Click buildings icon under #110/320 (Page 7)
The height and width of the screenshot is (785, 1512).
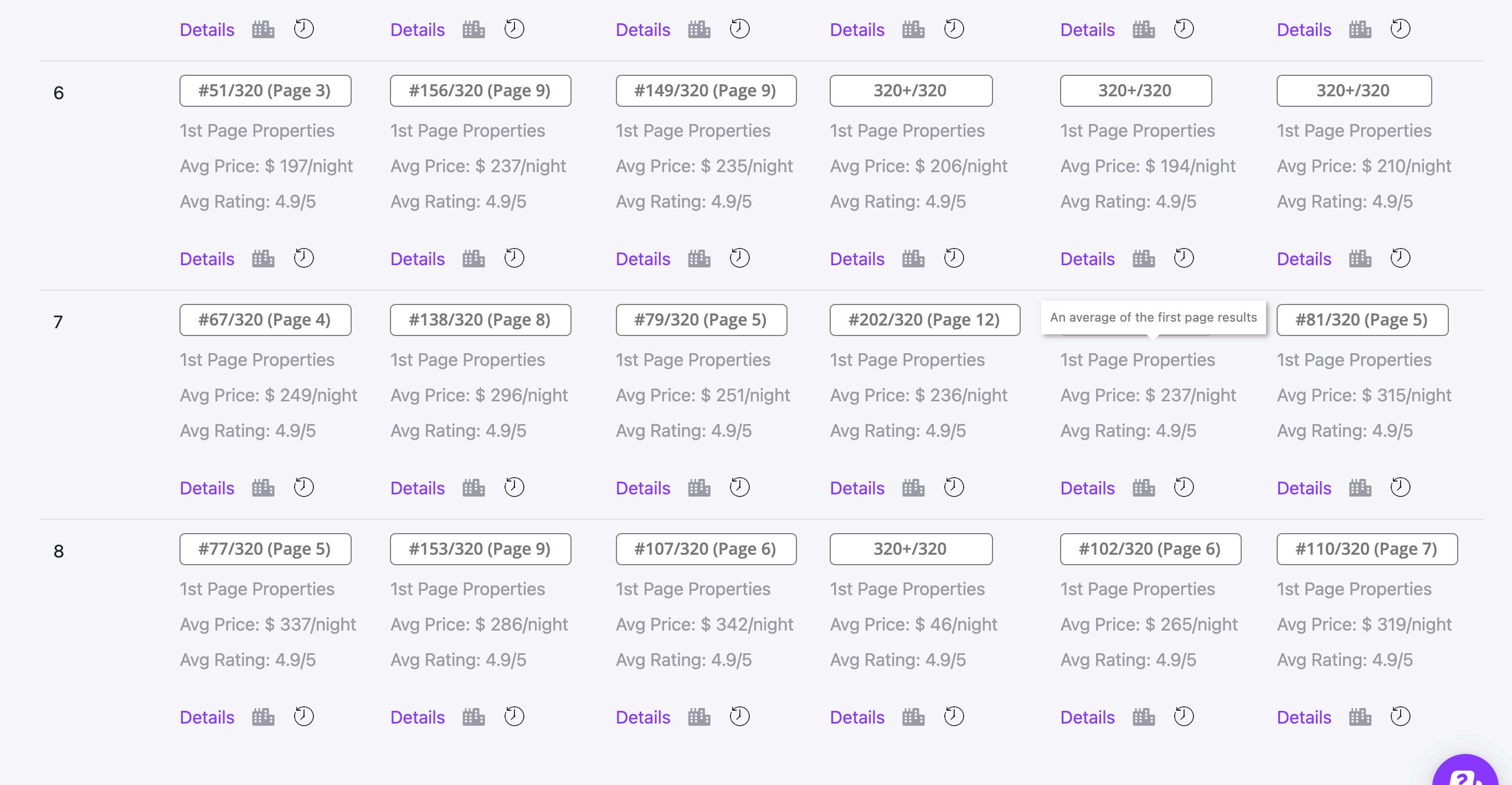pyautogui.click(x=1359, y=717)
